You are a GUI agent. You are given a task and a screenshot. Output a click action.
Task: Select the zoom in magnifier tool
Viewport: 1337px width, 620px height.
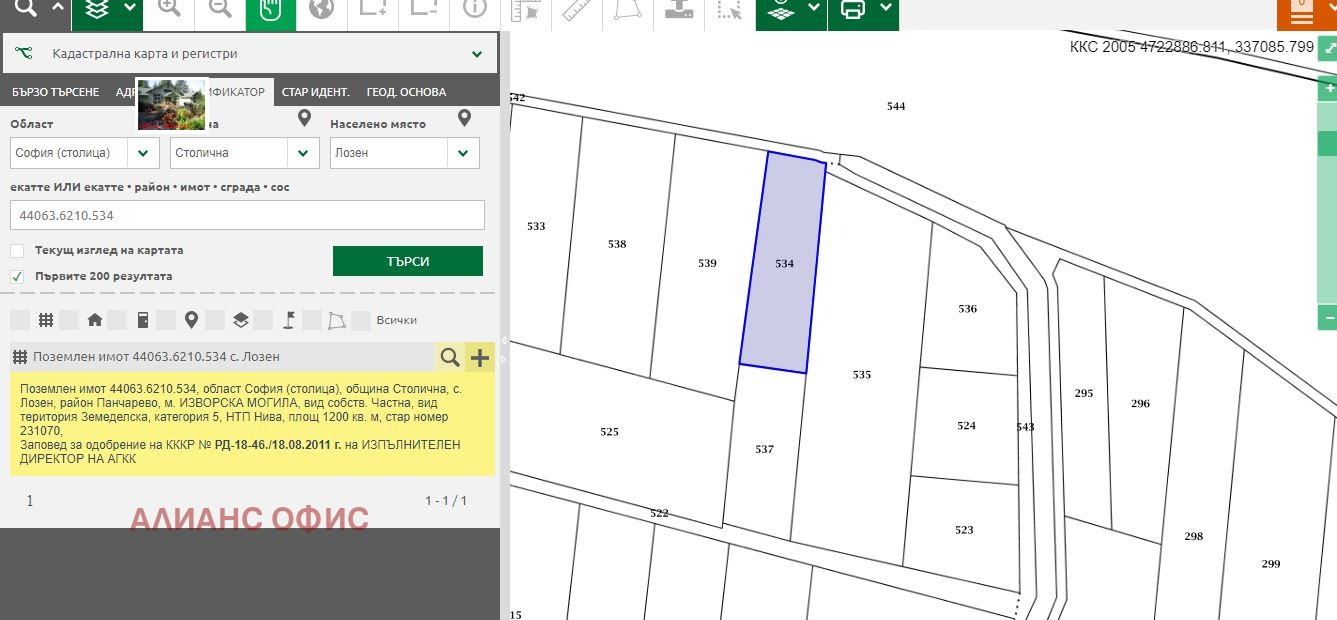[169, 10]
